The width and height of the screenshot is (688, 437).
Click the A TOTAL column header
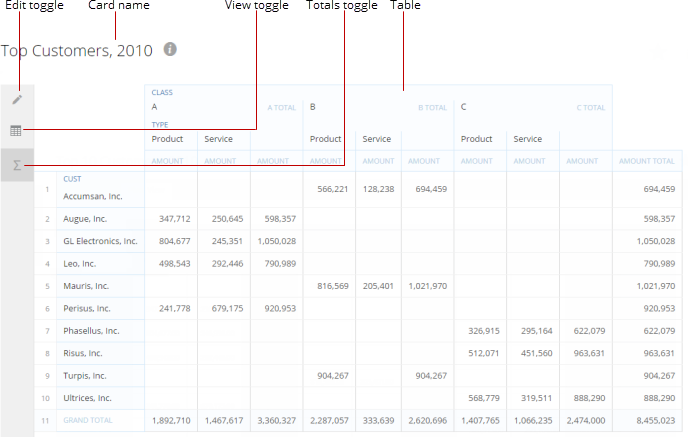tap(281, 107)
